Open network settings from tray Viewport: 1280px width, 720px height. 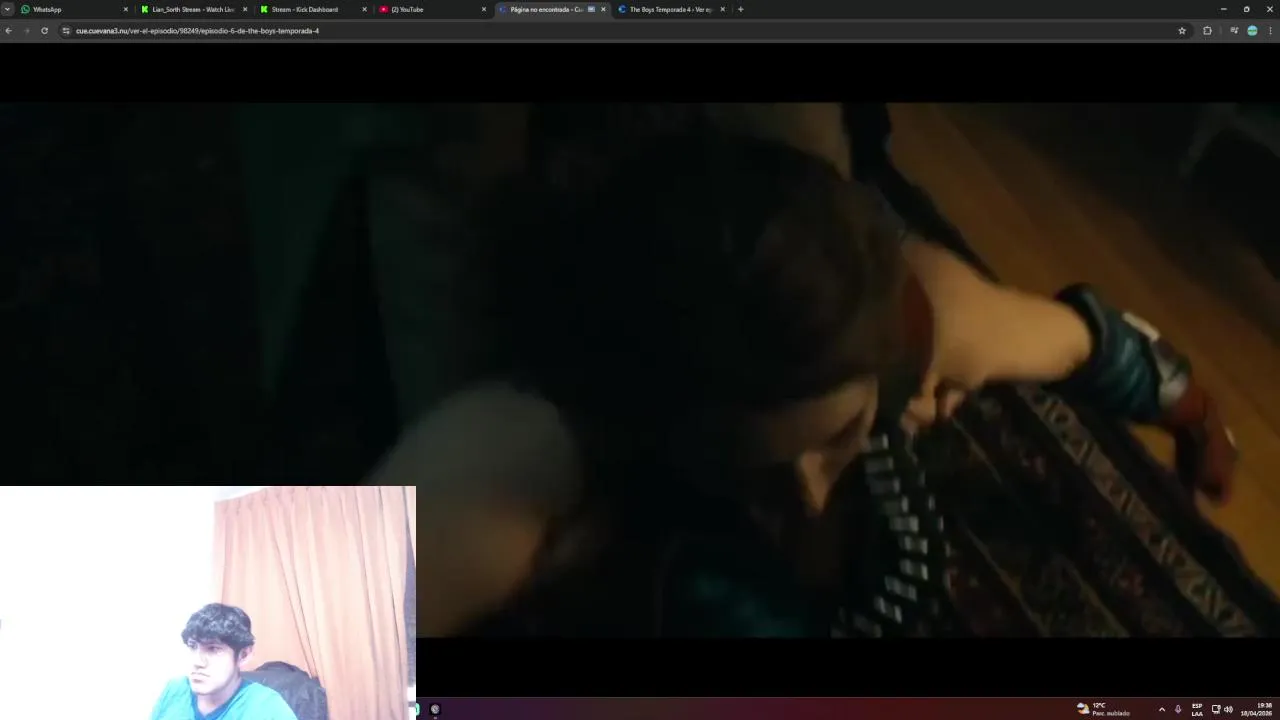pos(1216,709)
